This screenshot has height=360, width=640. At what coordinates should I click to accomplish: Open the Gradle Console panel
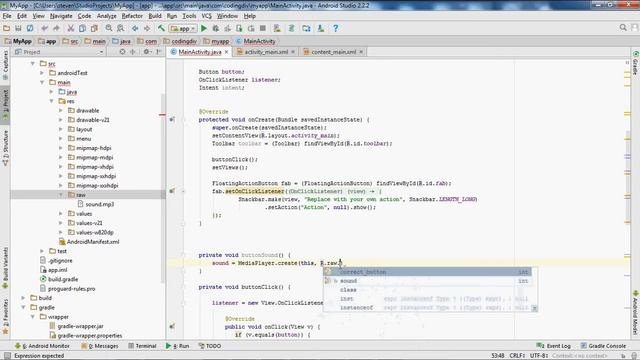(603, 346)
